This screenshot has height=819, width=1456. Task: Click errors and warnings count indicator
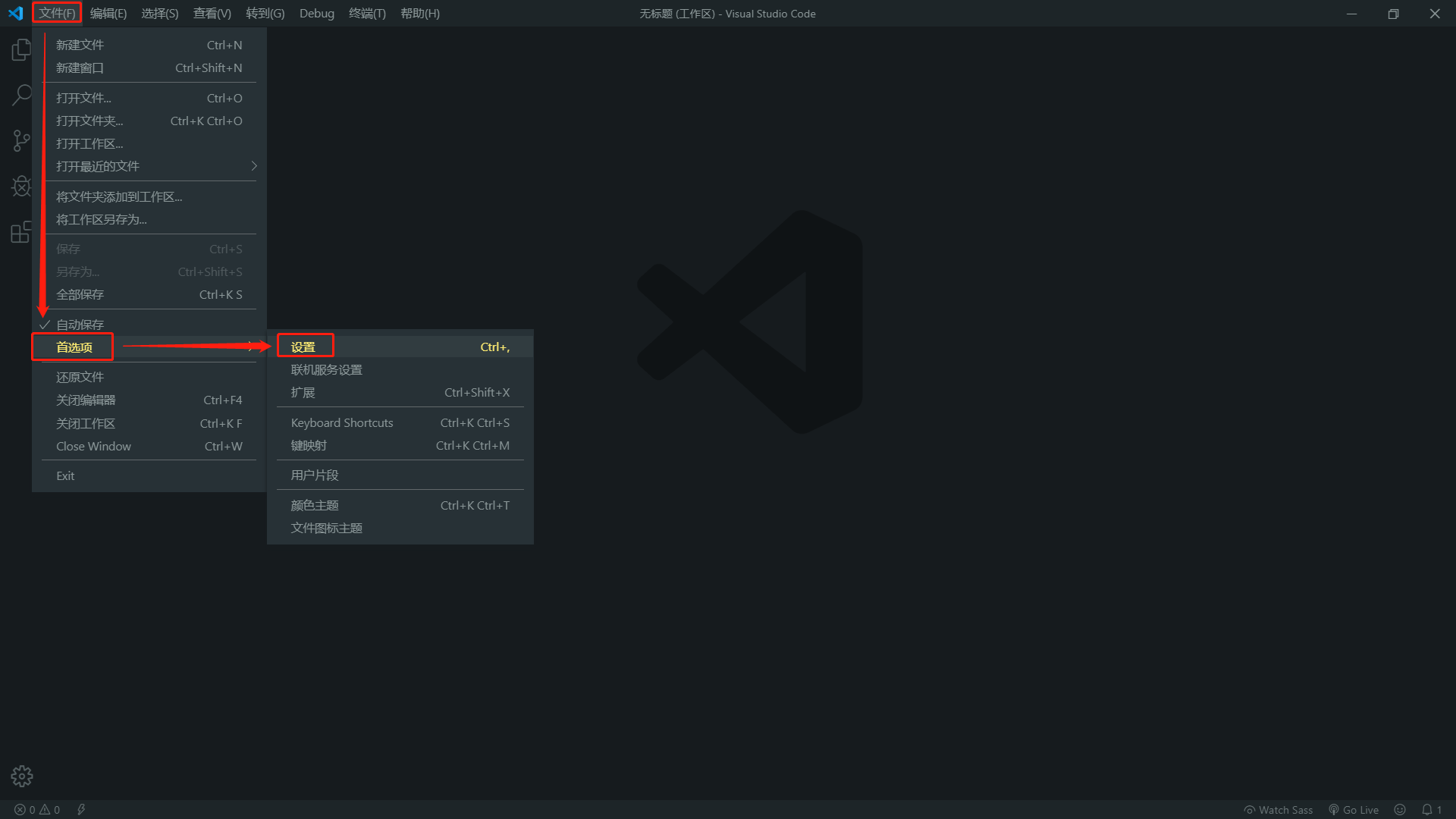click(x=37, y=810)
